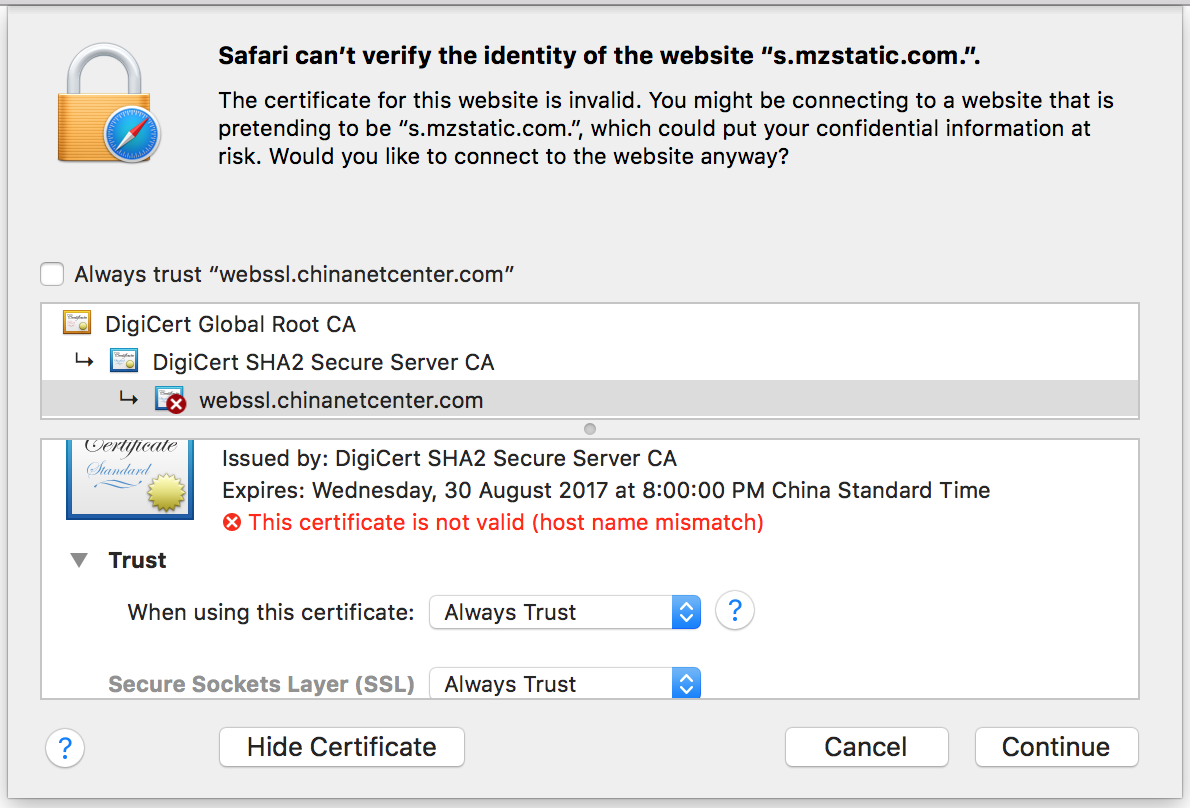
Task: Click the Hide Certificate button
Action: click(342, 747)
